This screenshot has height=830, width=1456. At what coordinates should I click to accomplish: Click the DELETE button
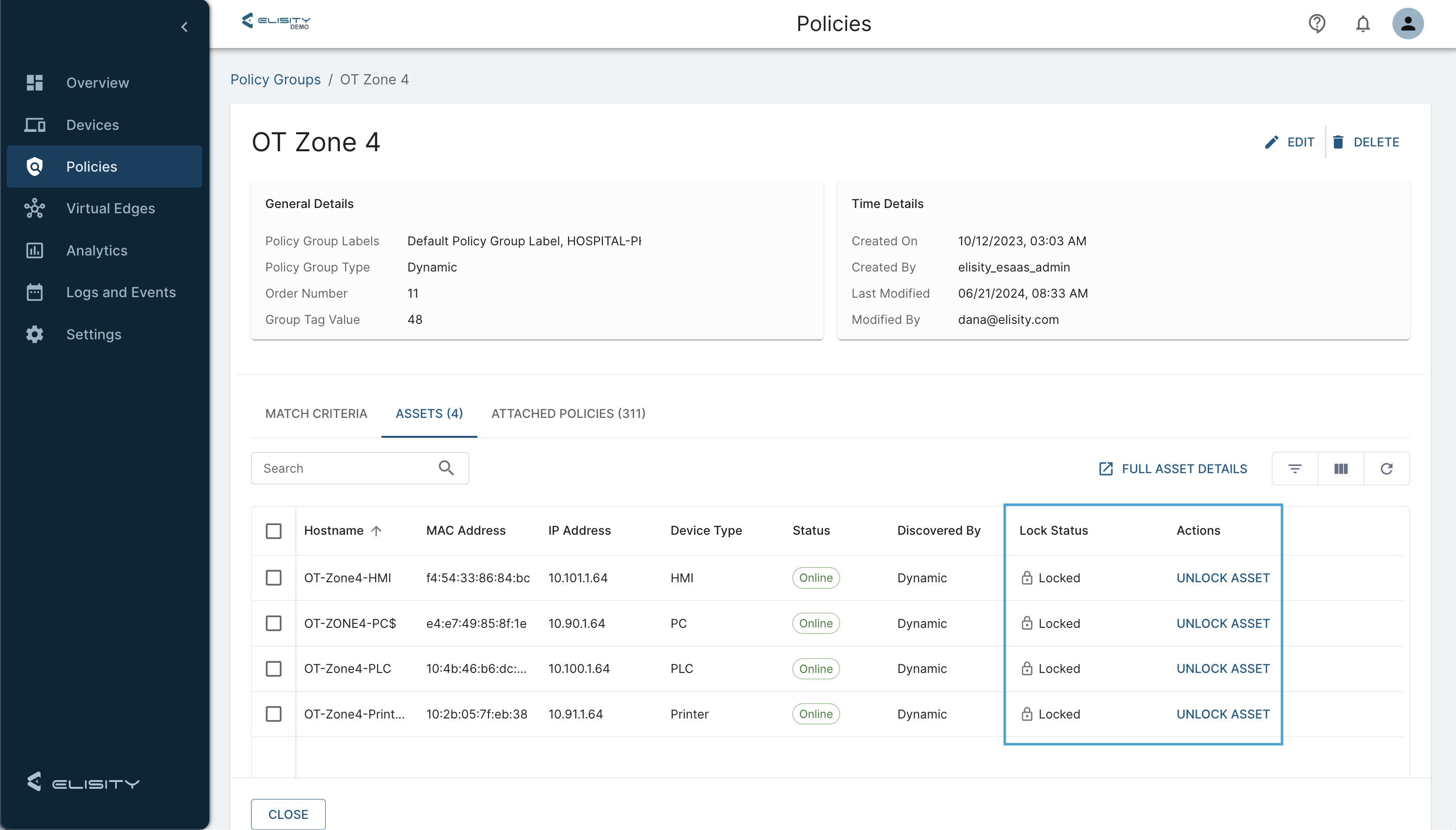coord(1366,142)
